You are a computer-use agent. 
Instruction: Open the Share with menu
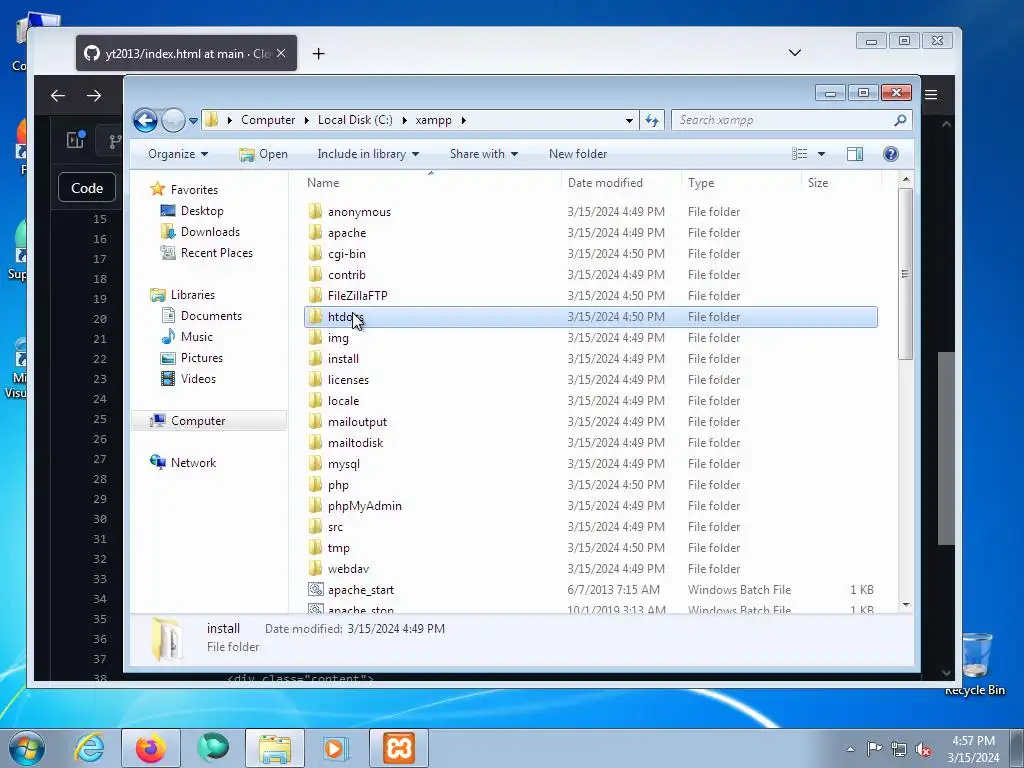pos(483,154)
